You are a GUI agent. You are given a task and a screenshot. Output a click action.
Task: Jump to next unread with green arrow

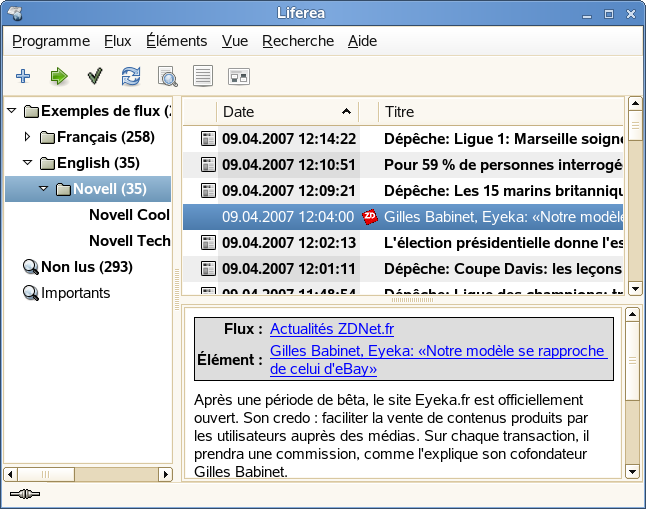[x=59, y=76]
